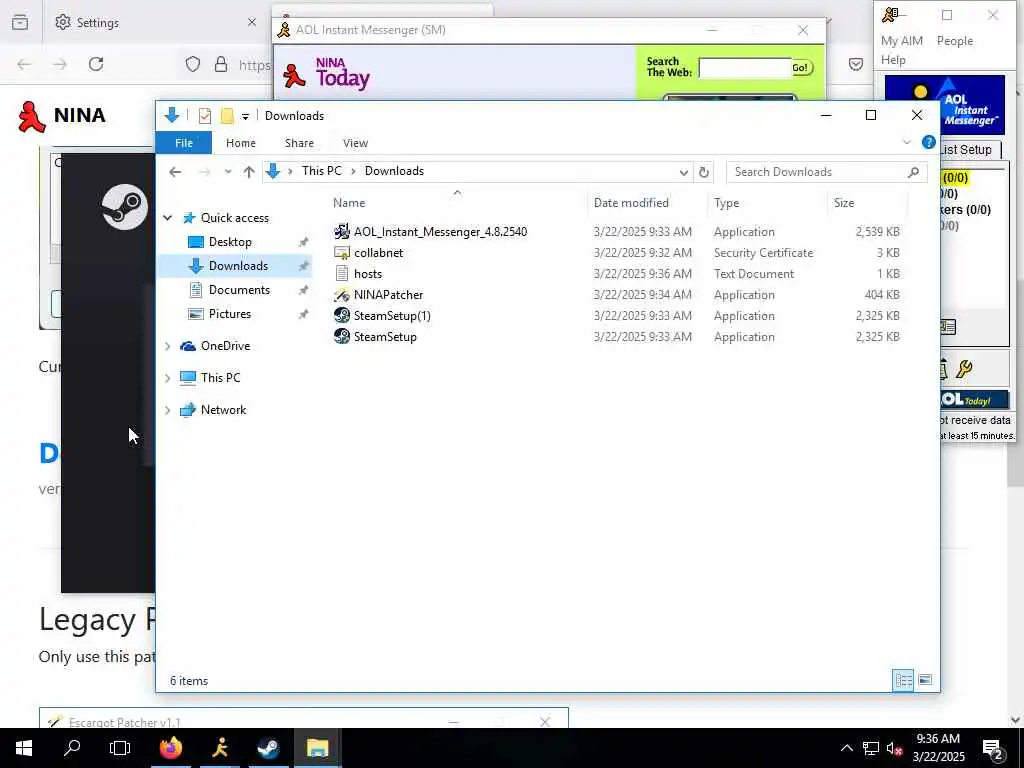Select the SteamSetup application file
Screen dimensions: 1024x768
click(x=385, y=337)
